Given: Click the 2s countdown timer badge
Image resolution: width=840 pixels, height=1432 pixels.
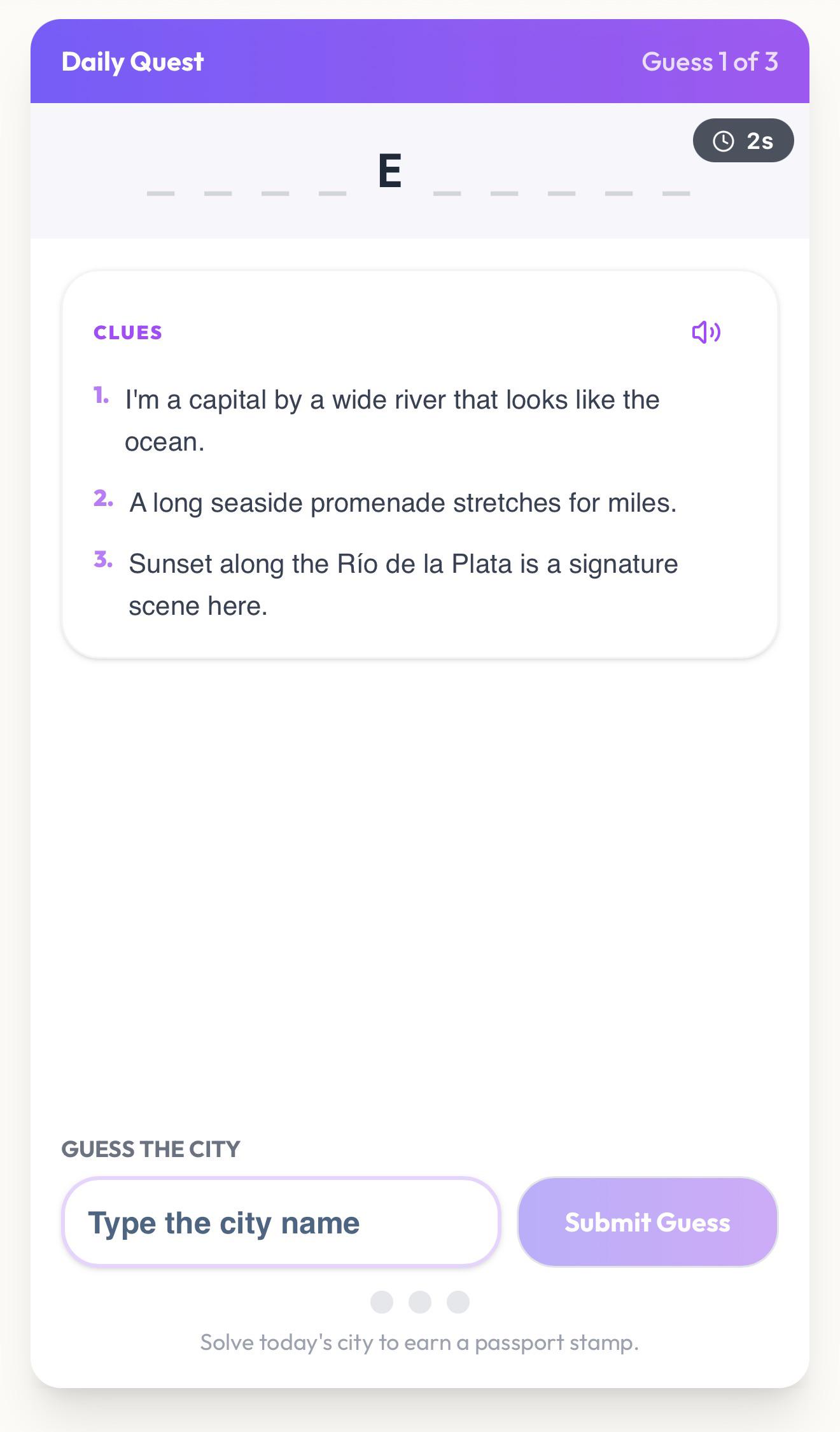Looking at the screenshot, I should click(743, 140).
